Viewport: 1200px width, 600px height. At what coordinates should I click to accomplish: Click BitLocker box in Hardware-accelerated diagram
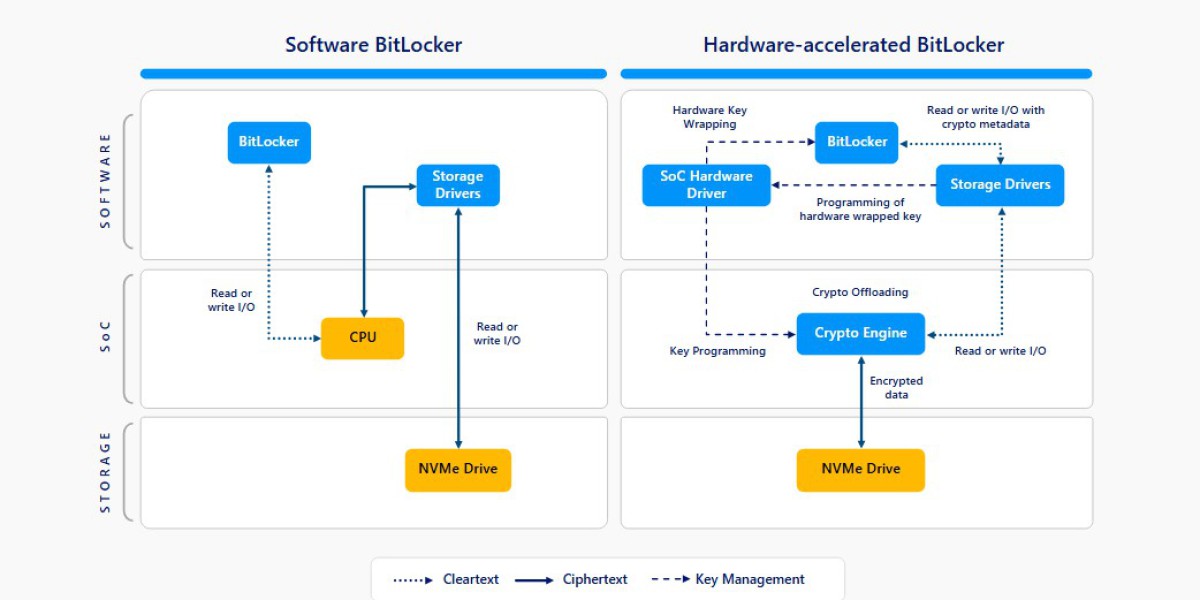pyautogui.click(x=857, y=142)
